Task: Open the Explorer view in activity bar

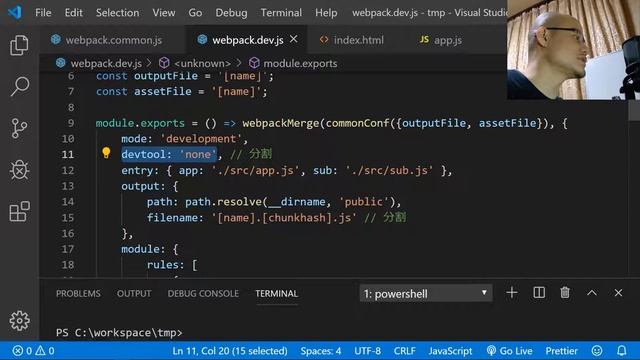Action: tap(19, 45)
